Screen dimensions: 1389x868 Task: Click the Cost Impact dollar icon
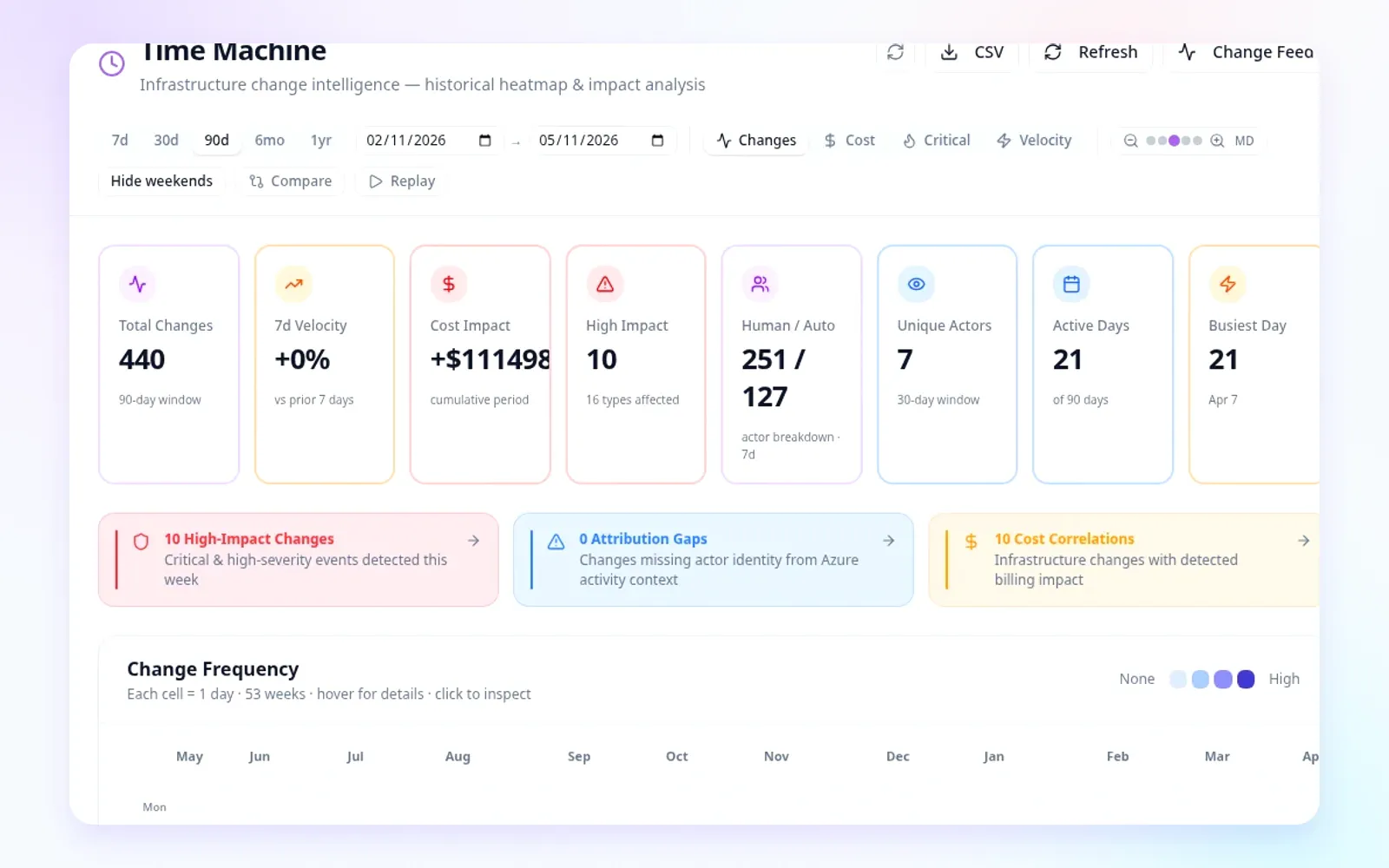[x=449, y=284]
